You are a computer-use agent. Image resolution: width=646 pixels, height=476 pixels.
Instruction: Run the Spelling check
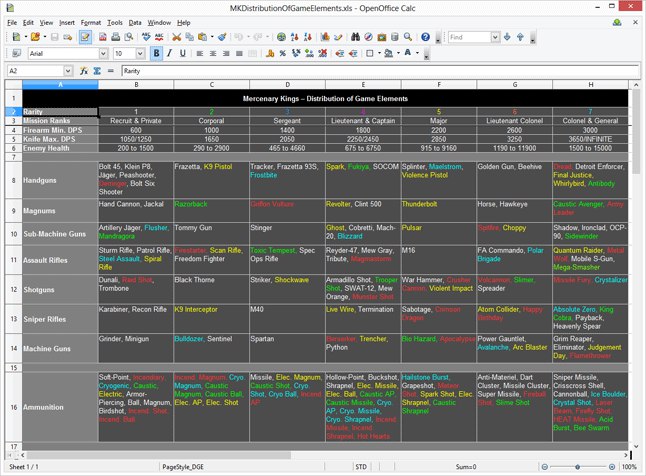tap(146, 37)
